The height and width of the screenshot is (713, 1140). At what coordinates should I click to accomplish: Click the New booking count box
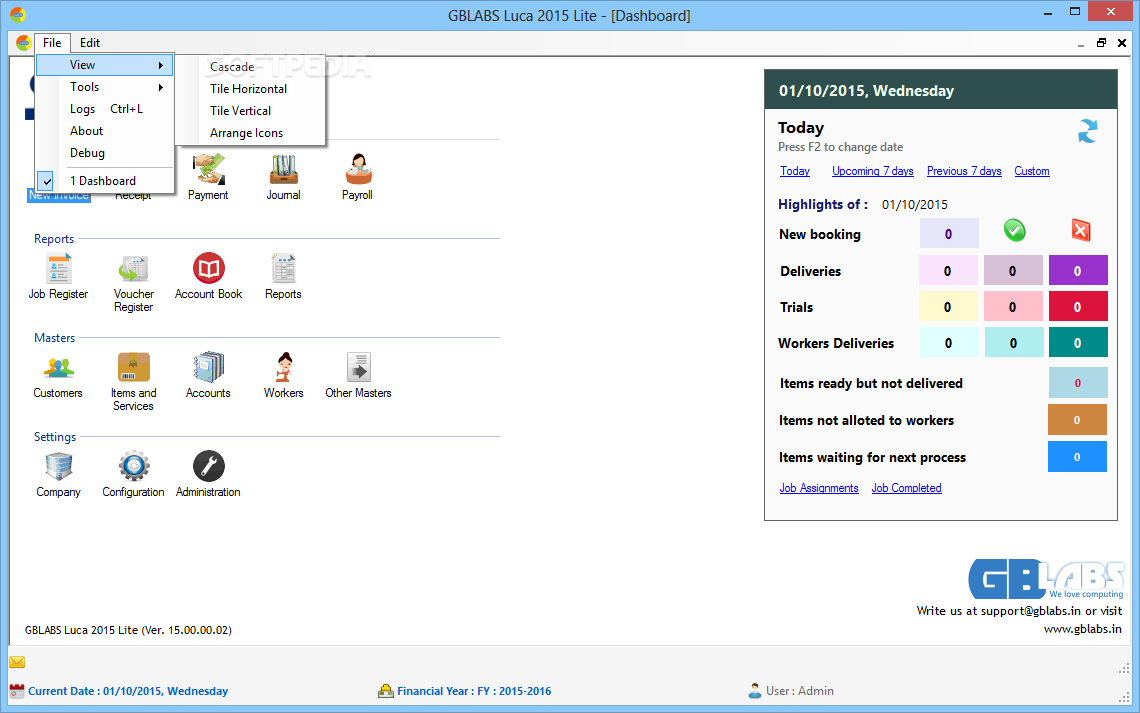click(949, 233)
